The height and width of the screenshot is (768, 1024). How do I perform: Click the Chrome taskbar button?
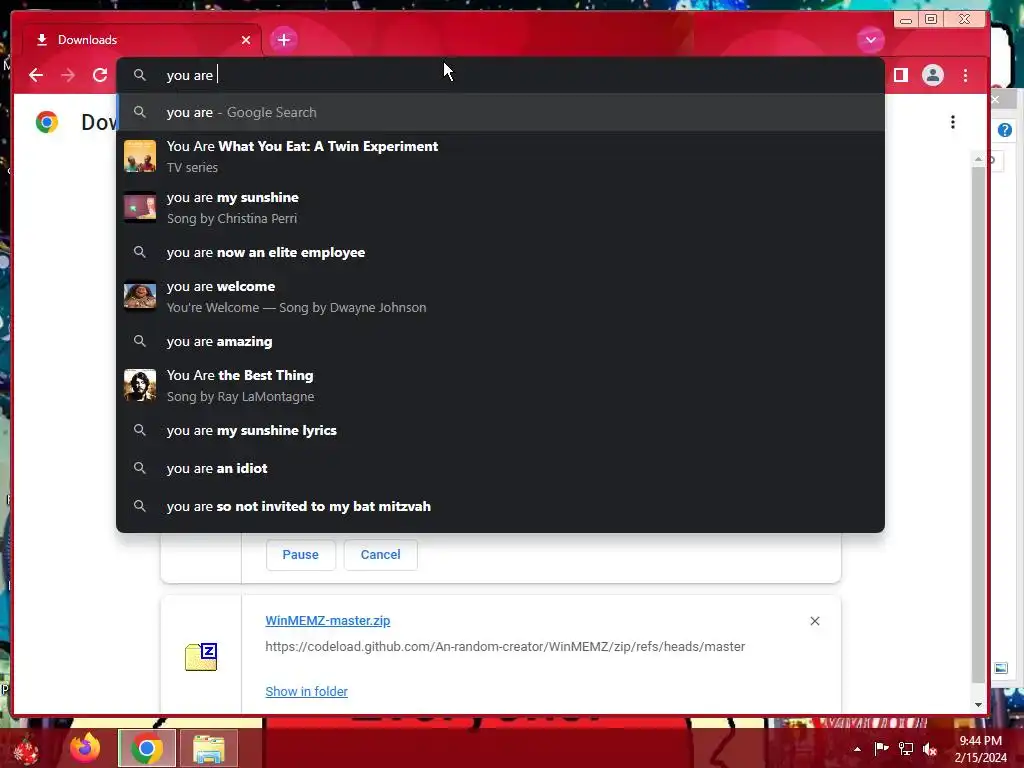[146, 748]
